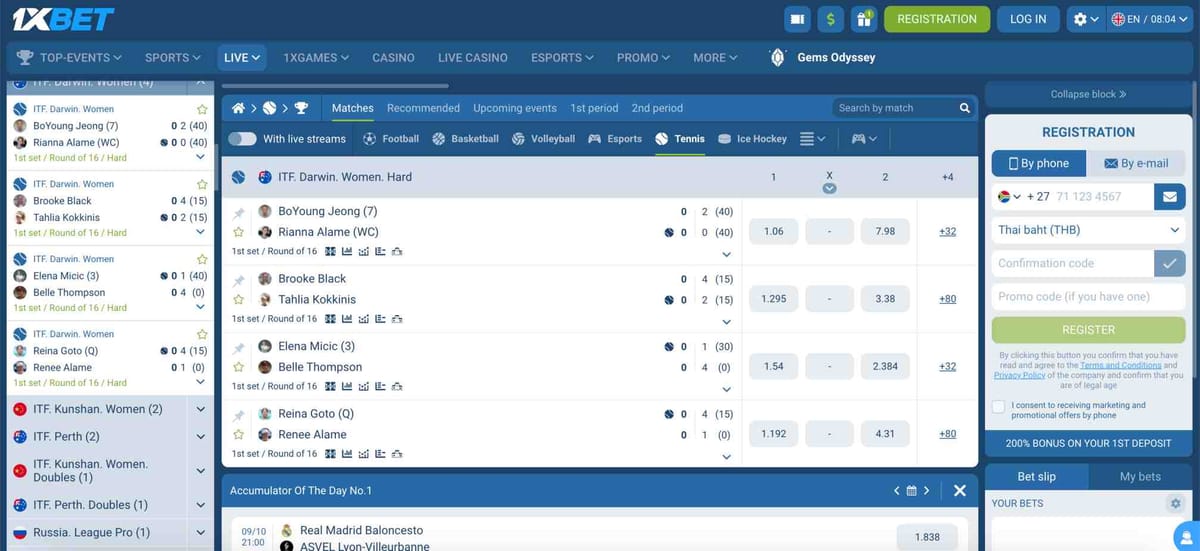Switch to the My bets tab
Image resolution: width=1200 pixels, height=551 pixels.
tap(1140, 477)
